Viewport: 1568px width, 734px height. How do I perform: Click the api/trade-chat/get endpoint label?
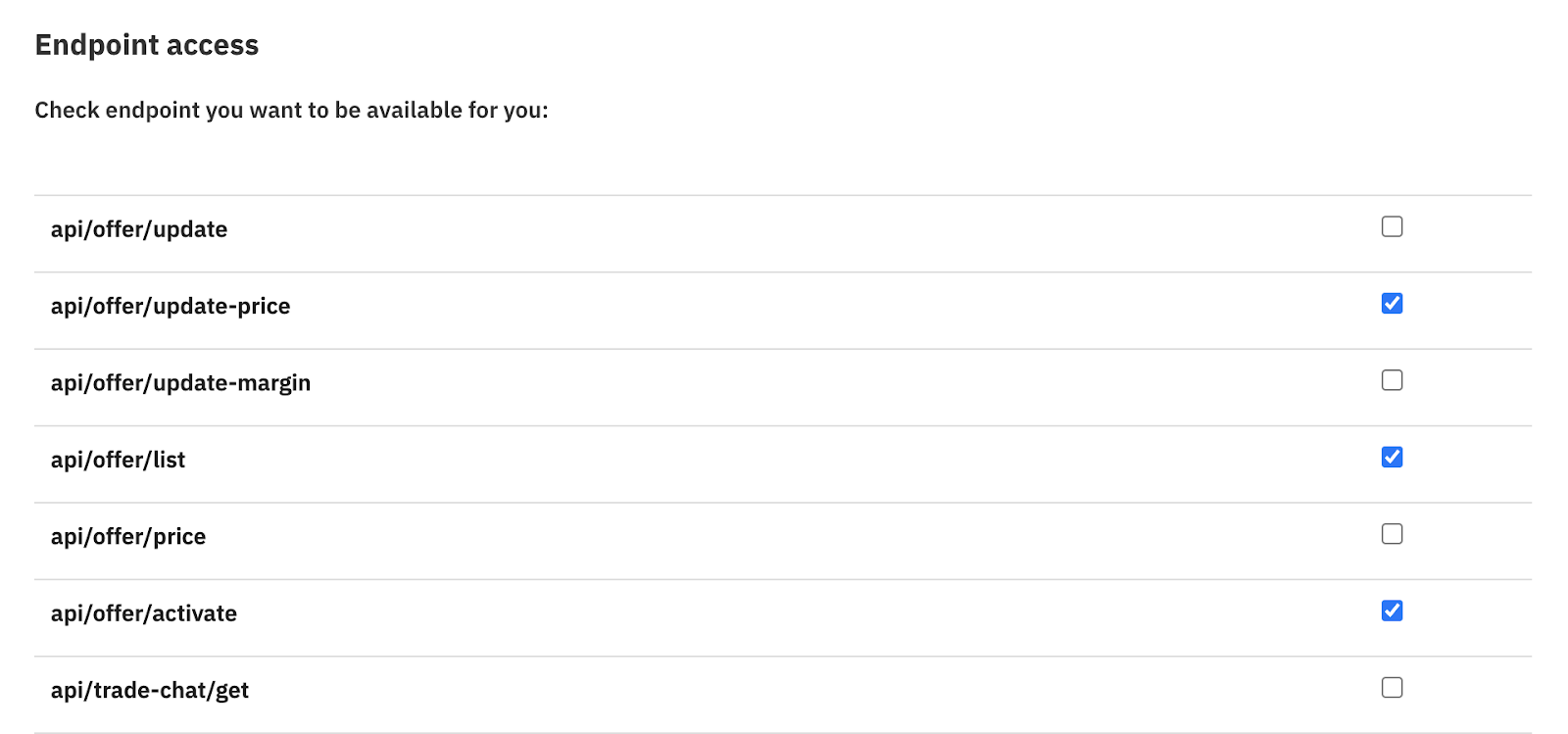pos(150,691)
